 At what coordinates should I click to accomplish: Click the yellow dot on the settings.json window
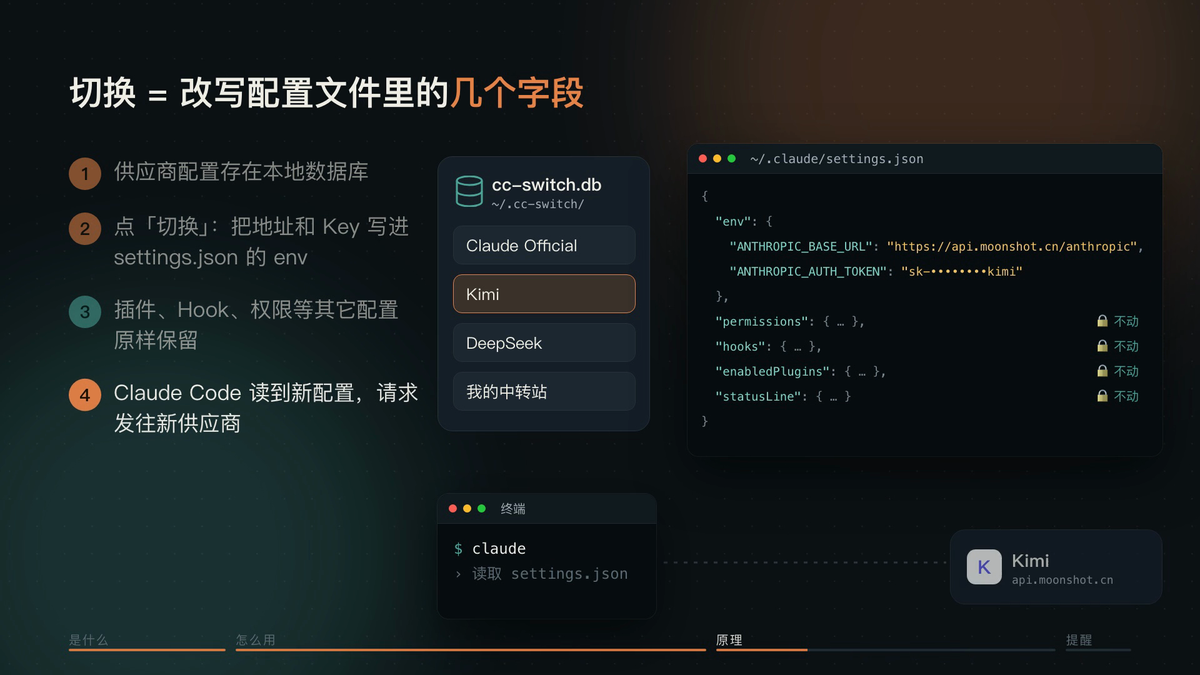(717, 159)
